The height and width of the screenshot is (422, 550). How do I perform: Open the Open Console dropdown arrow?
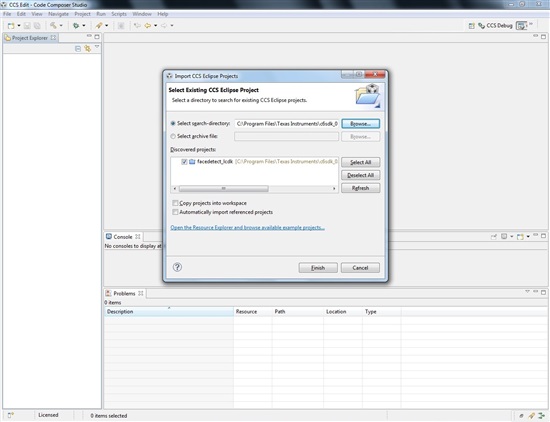528,237
